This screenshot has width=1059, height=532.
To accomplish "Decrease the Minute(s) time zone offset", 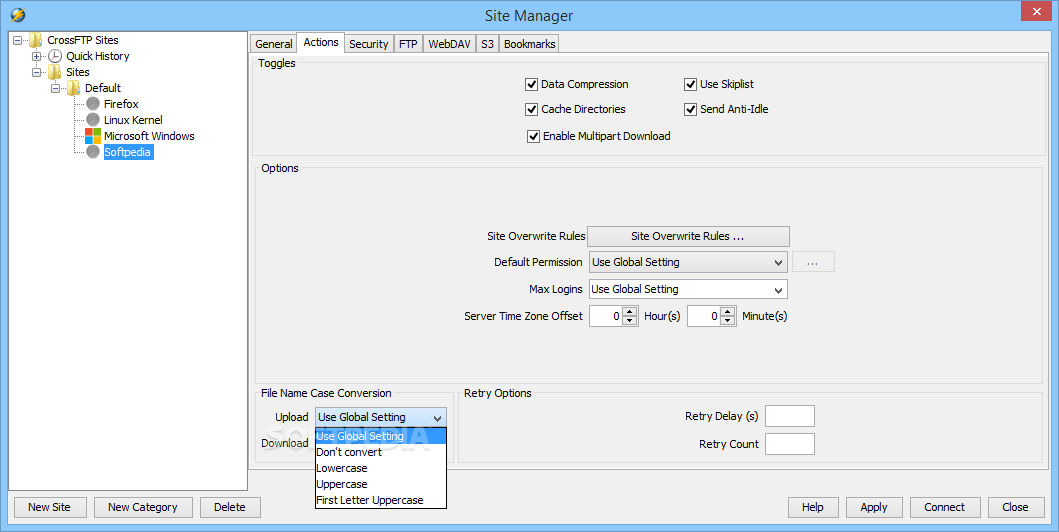I will (x=728, y=321).
